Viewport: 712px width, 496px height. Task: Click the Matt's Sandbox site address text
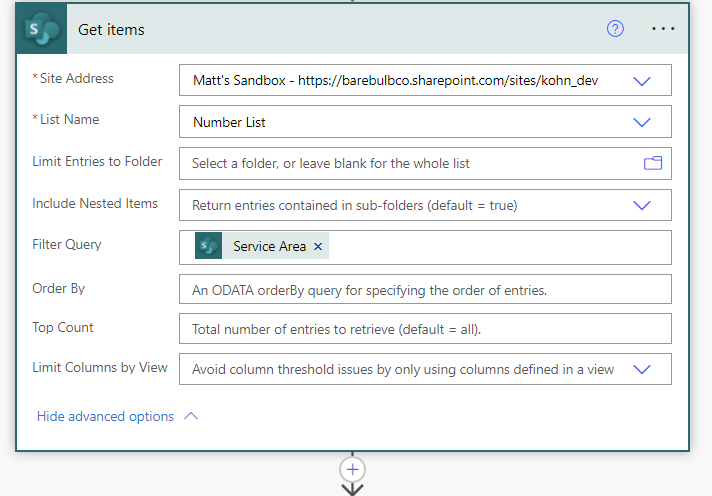coord(396,80)
